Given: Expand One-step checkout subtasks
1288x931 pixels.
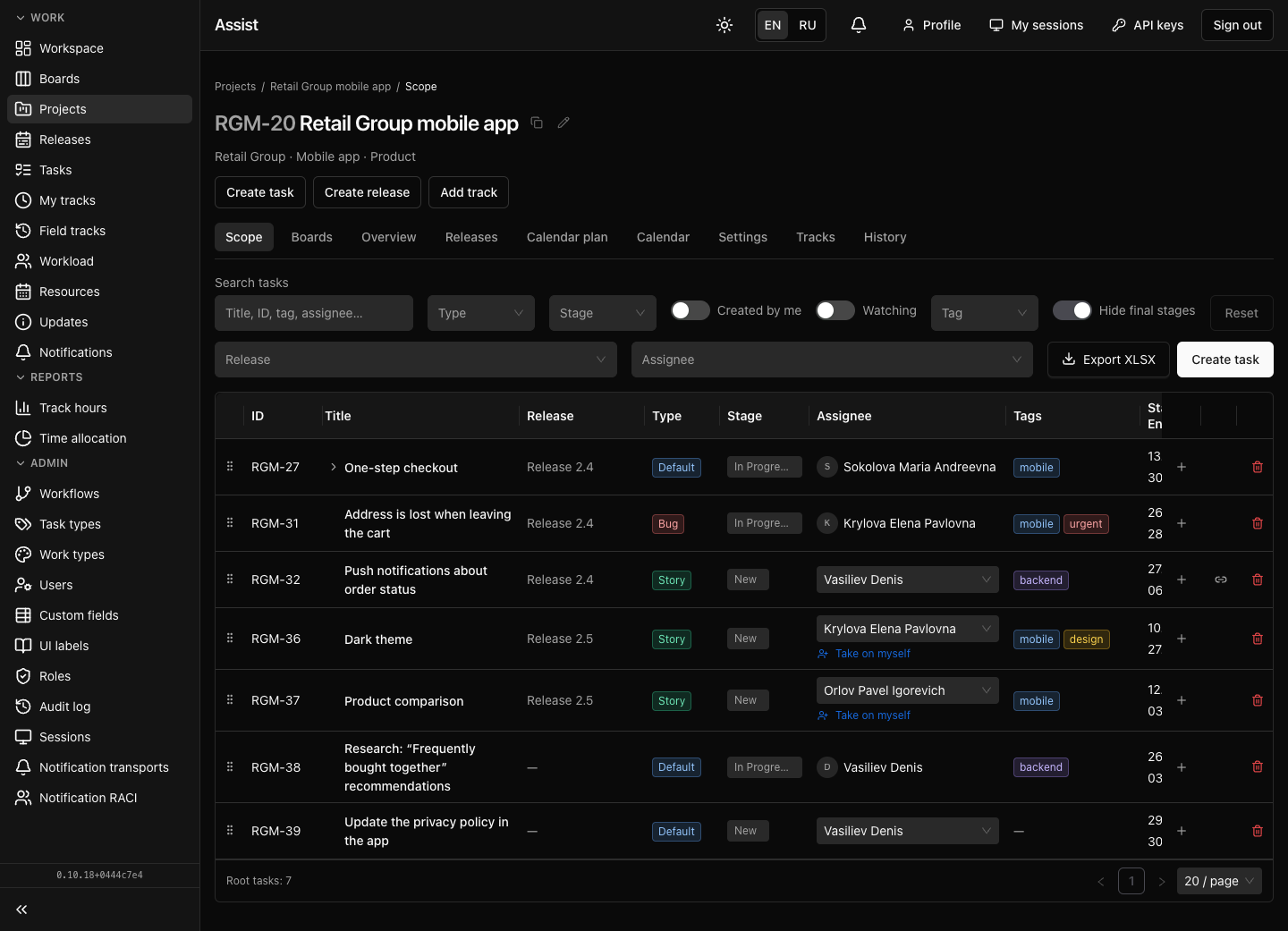Looking at the screenshot, I should [x=334, y=467].
